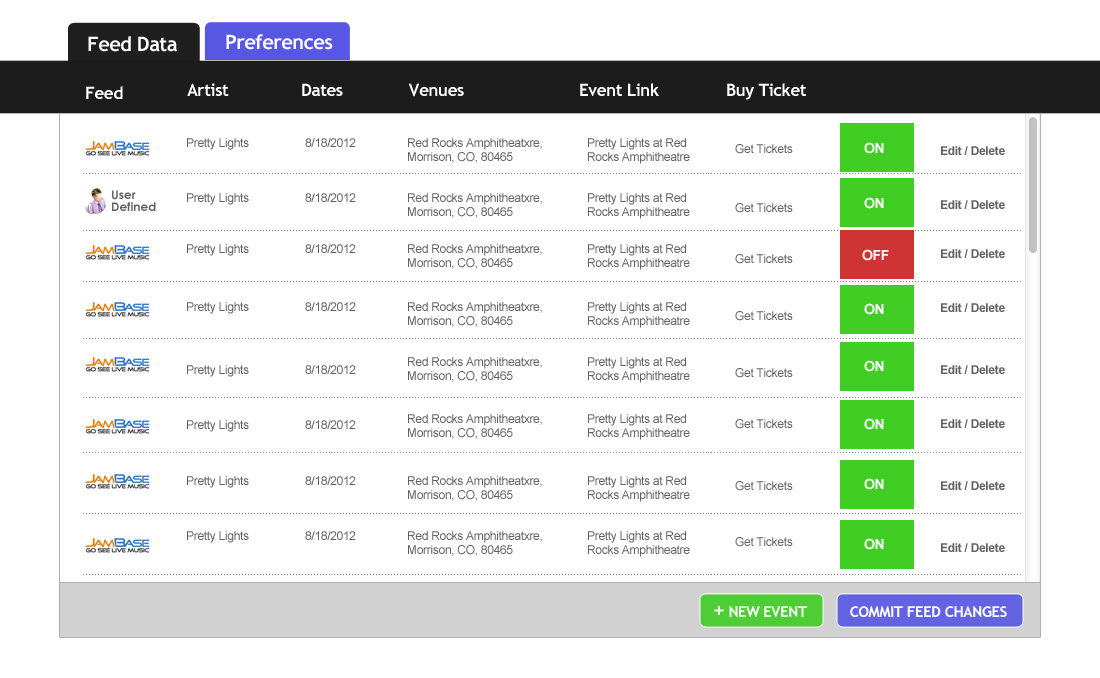The image size is (1100, 678).
Task: Click the JamBase logo in the OFF row
Action: (117, 254)
